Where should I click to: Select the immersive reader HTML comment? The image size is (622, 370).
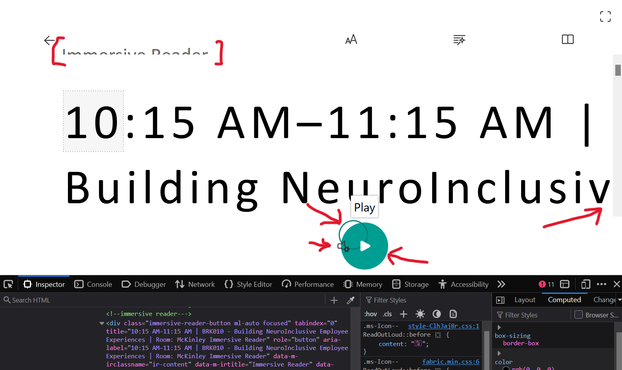click(x=149, y=314)
